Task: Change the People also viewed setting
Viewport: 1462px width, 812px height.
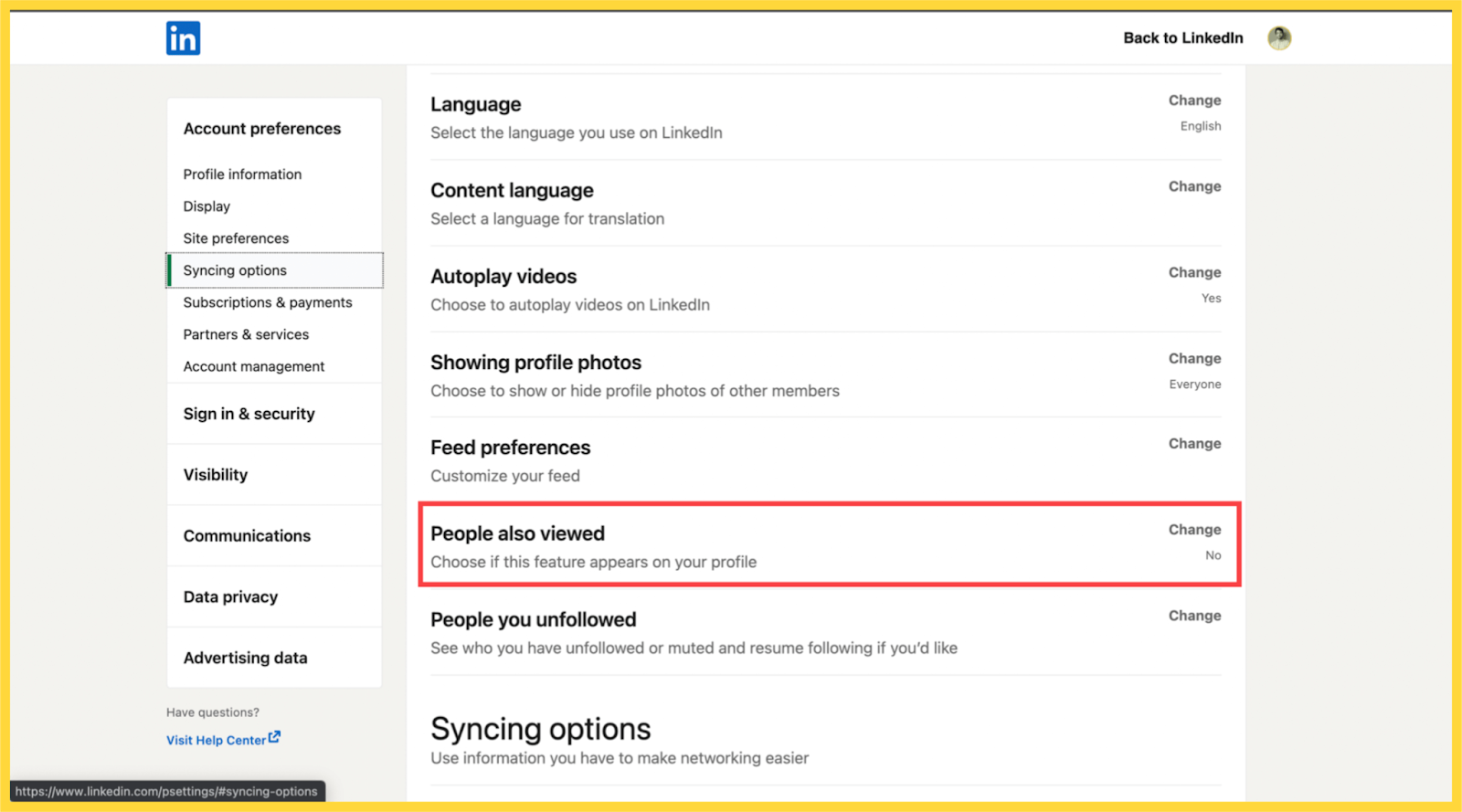Action: 1194,530
